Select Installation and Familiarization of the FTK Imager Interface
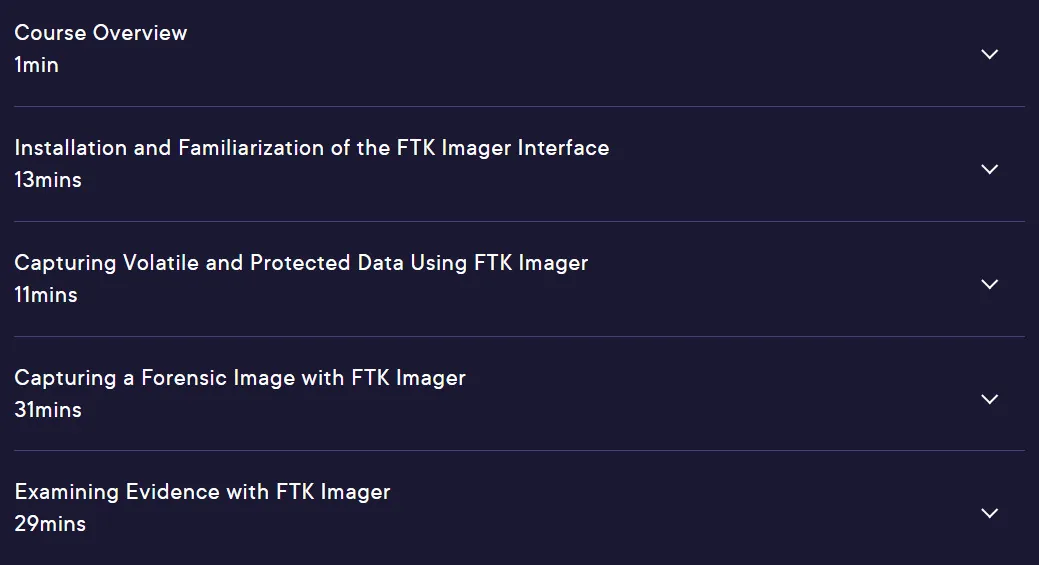The height and width of the screenshot is (565, 1039). pos(311,148)
